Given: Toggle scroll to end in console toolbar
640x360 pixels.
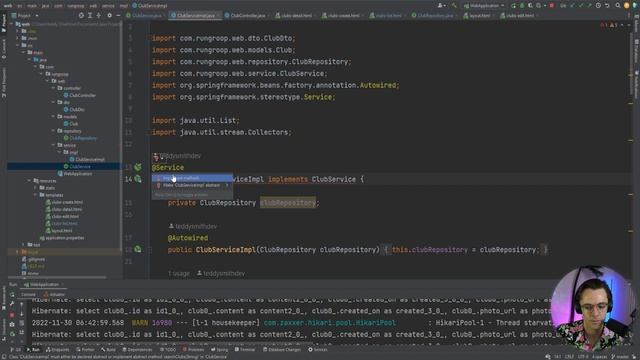Looking at the screenshot, I should [22, 333].
